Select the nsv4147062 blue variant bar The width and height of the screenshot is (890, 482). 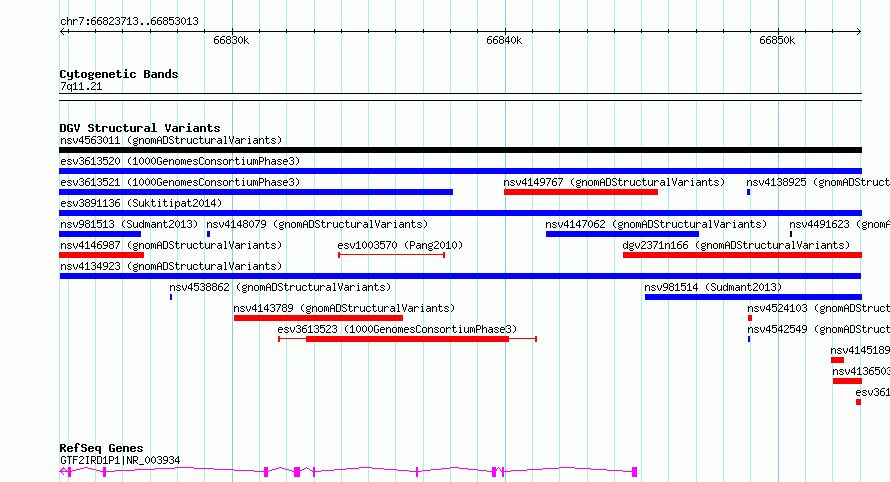coord(622,234)
